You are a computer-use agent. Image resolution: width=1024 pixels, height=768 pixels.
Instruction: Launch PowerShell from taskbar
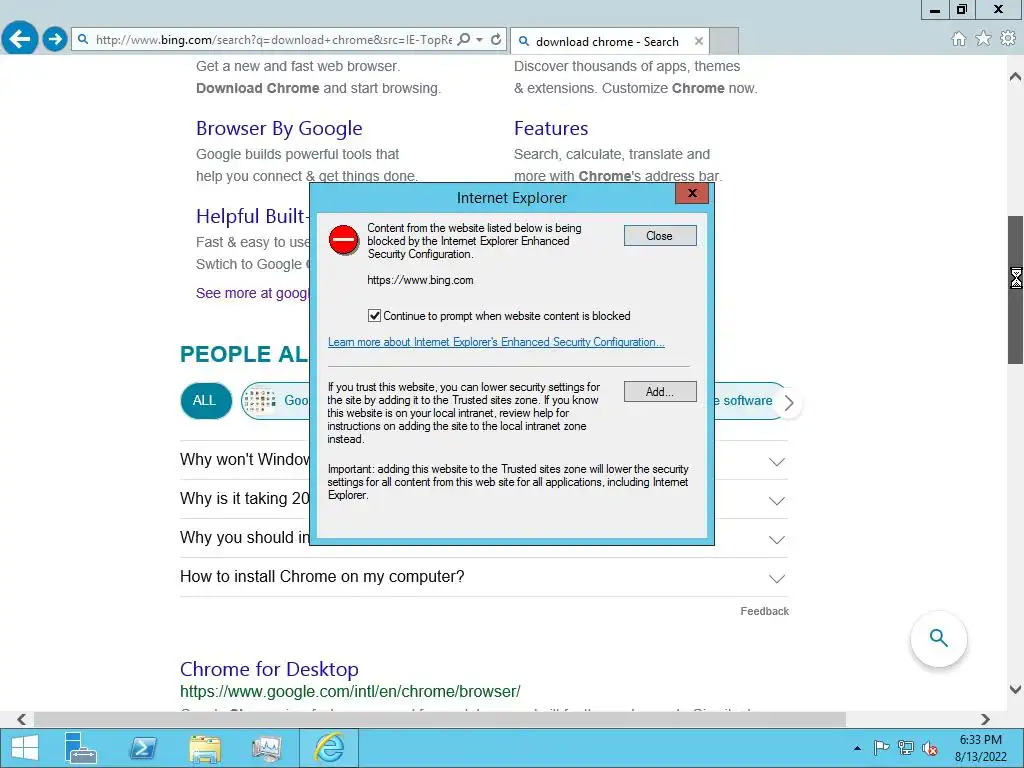click(143, 748)
